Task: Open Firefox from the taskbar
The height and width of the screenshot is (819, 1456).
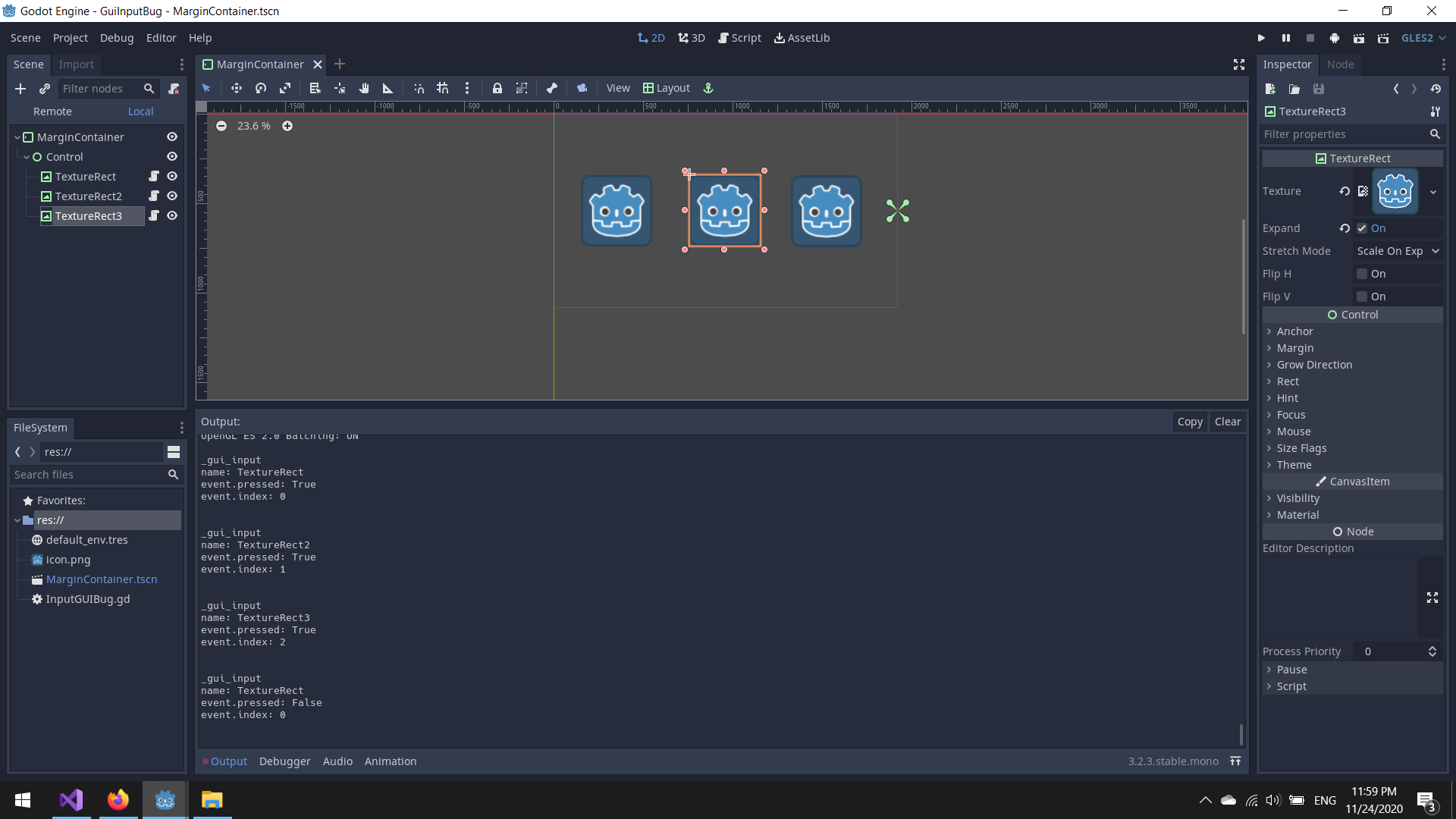Action: click(x=118, y=800)
